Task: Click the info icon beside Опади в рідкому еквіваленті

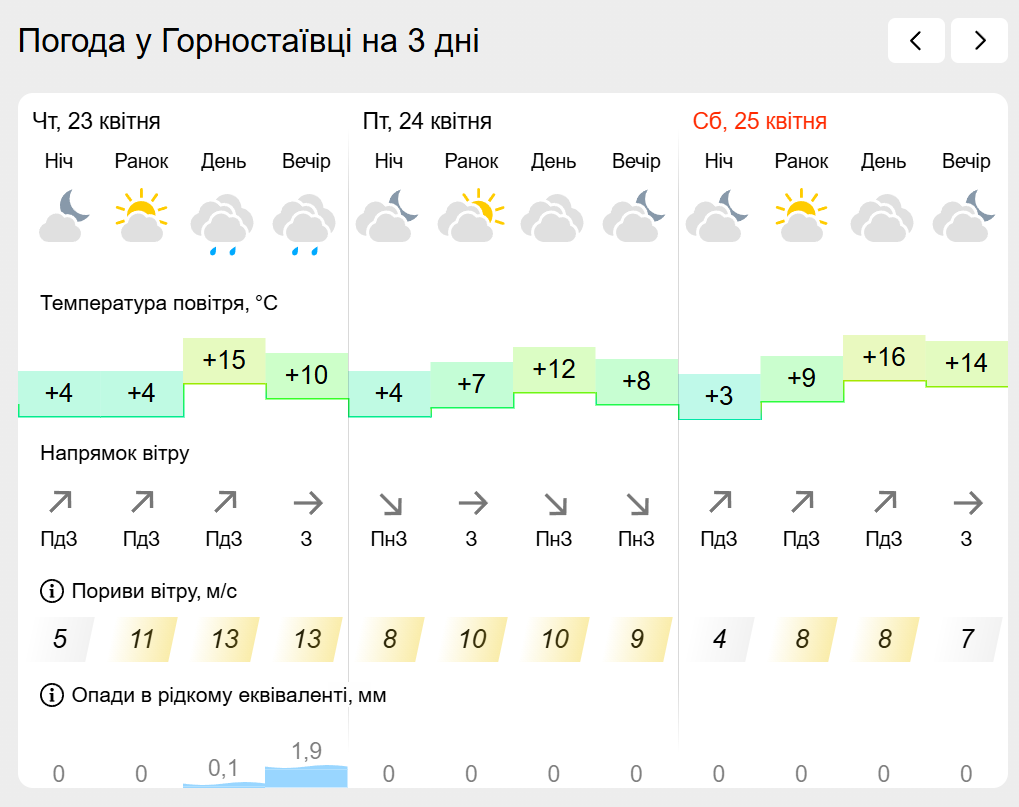Action: (51, 695)
